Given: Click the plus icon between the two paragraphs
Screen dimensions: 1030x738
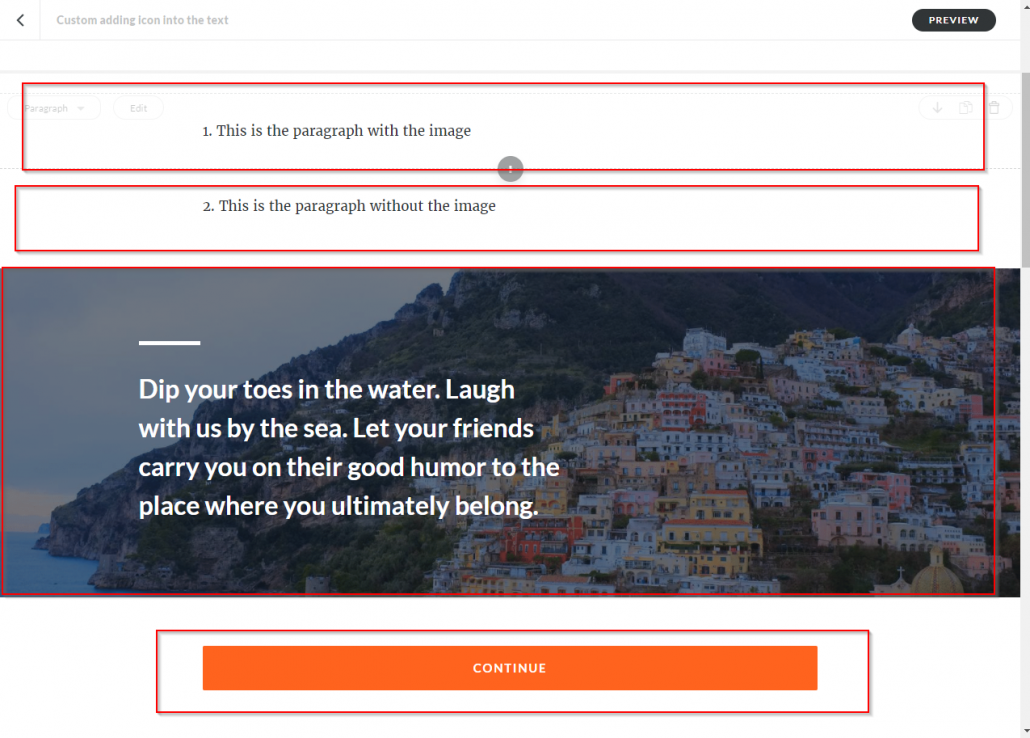Looking at the screenshot, I should [510, 168].
